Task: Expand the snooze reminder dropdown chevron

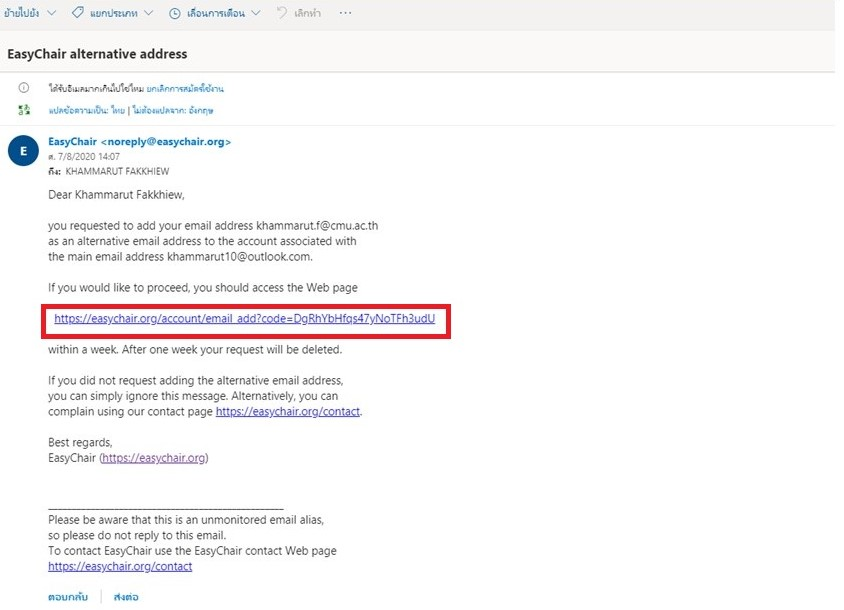Action: tap(256, 13)
